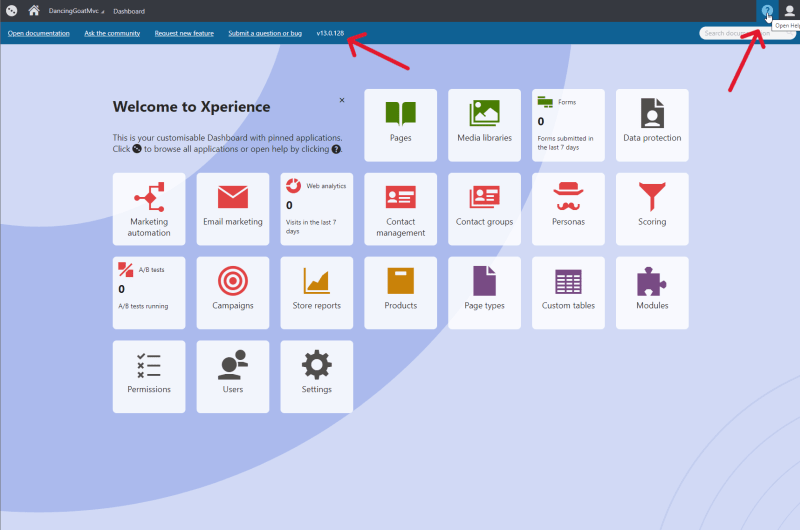Open the Modules puzzle tile
This screenshot has width=800, height=530.
tap(652, 292)
